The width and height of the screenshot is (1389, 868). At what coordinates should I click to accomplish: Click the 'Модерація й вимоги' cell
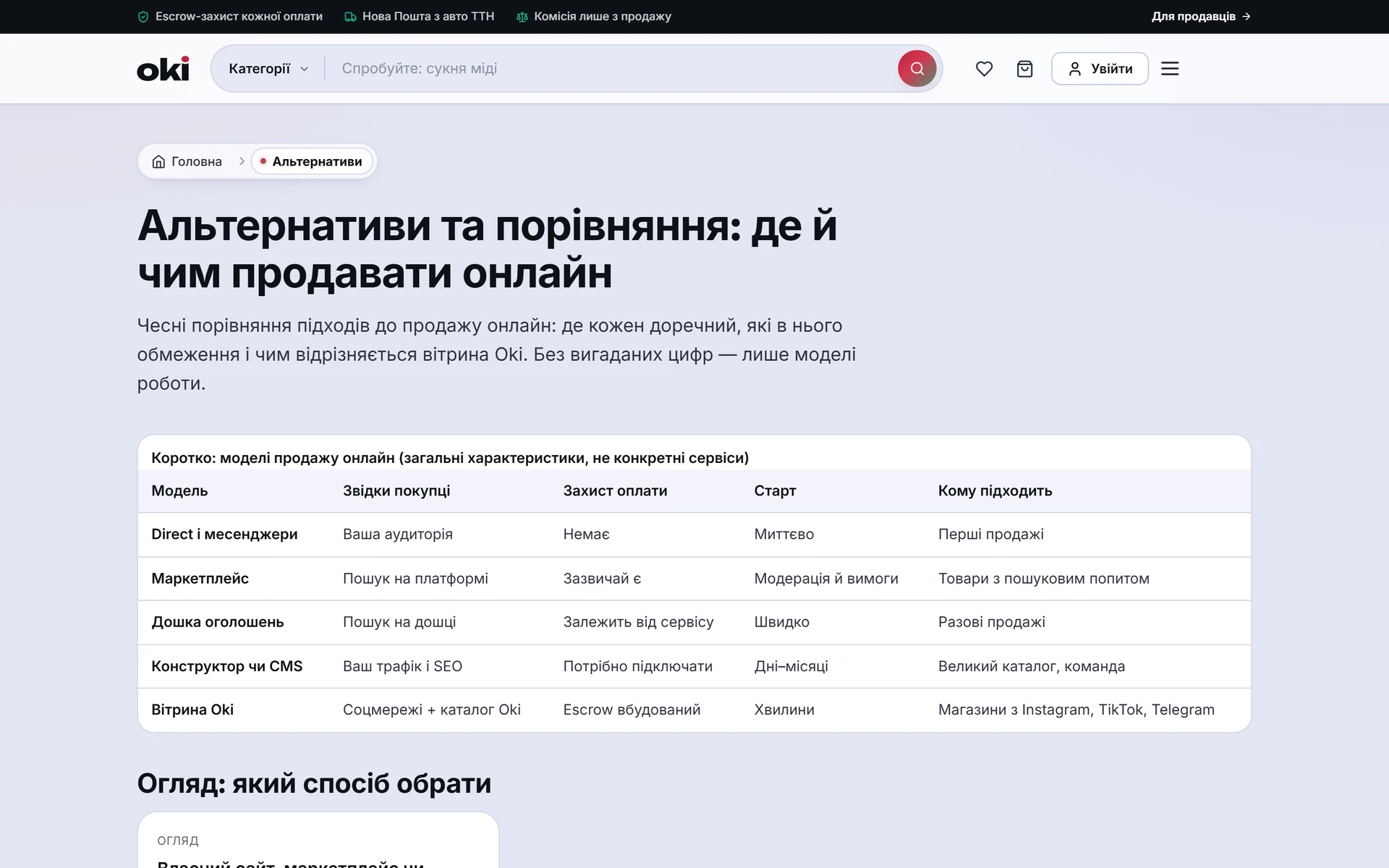pyautogui.click(x=826, y=579)
